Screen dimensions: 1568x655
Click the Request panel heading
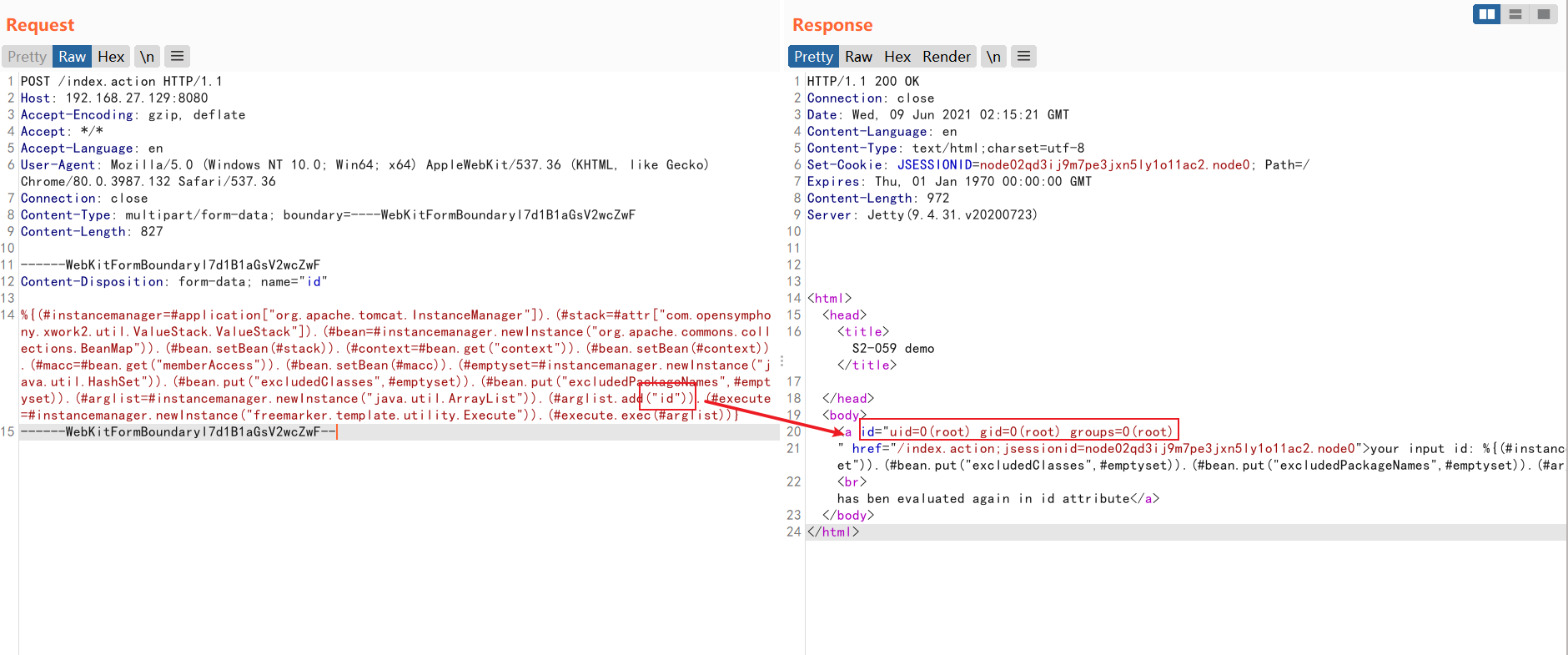tap(40, 25)
